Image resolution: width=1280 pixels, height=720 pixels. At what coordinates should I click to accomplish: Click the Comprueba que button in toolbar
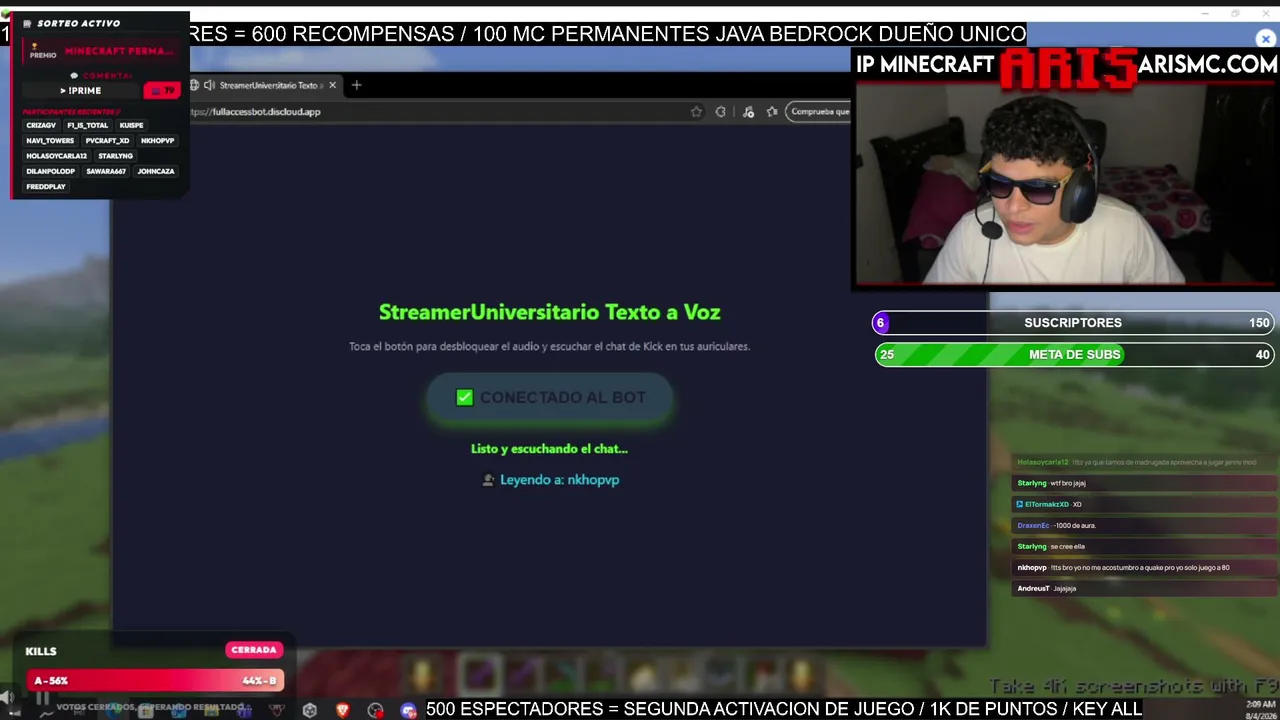pyautogui.click(x=818, y=111)
